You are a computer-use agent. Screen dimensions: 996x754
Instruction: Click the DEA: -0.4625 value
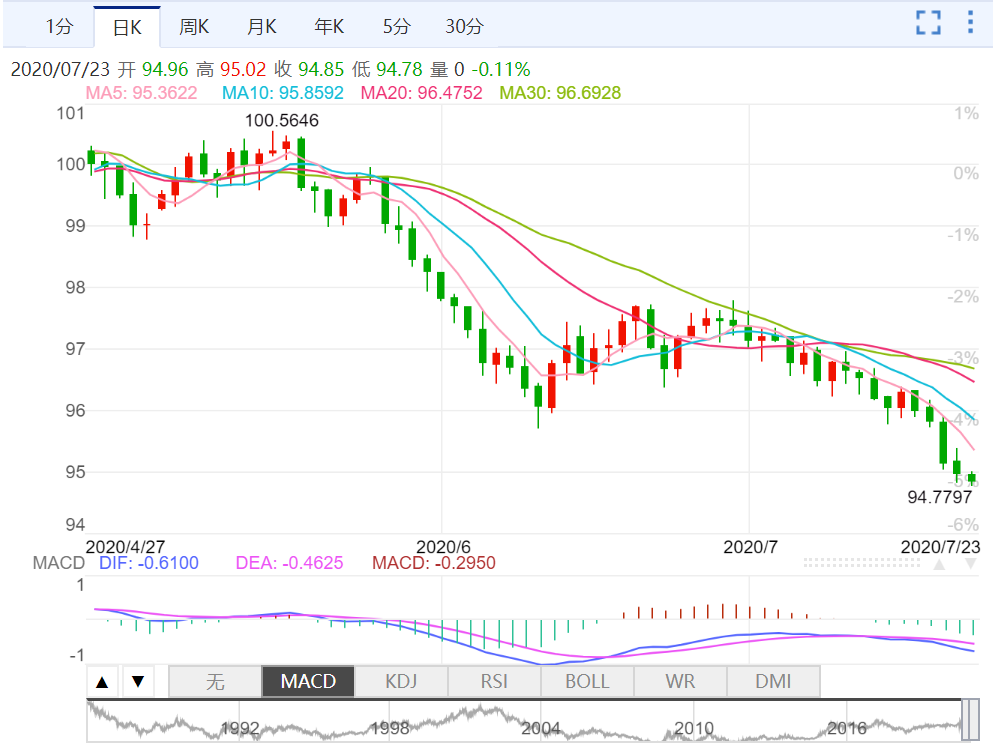pos(290,563)
